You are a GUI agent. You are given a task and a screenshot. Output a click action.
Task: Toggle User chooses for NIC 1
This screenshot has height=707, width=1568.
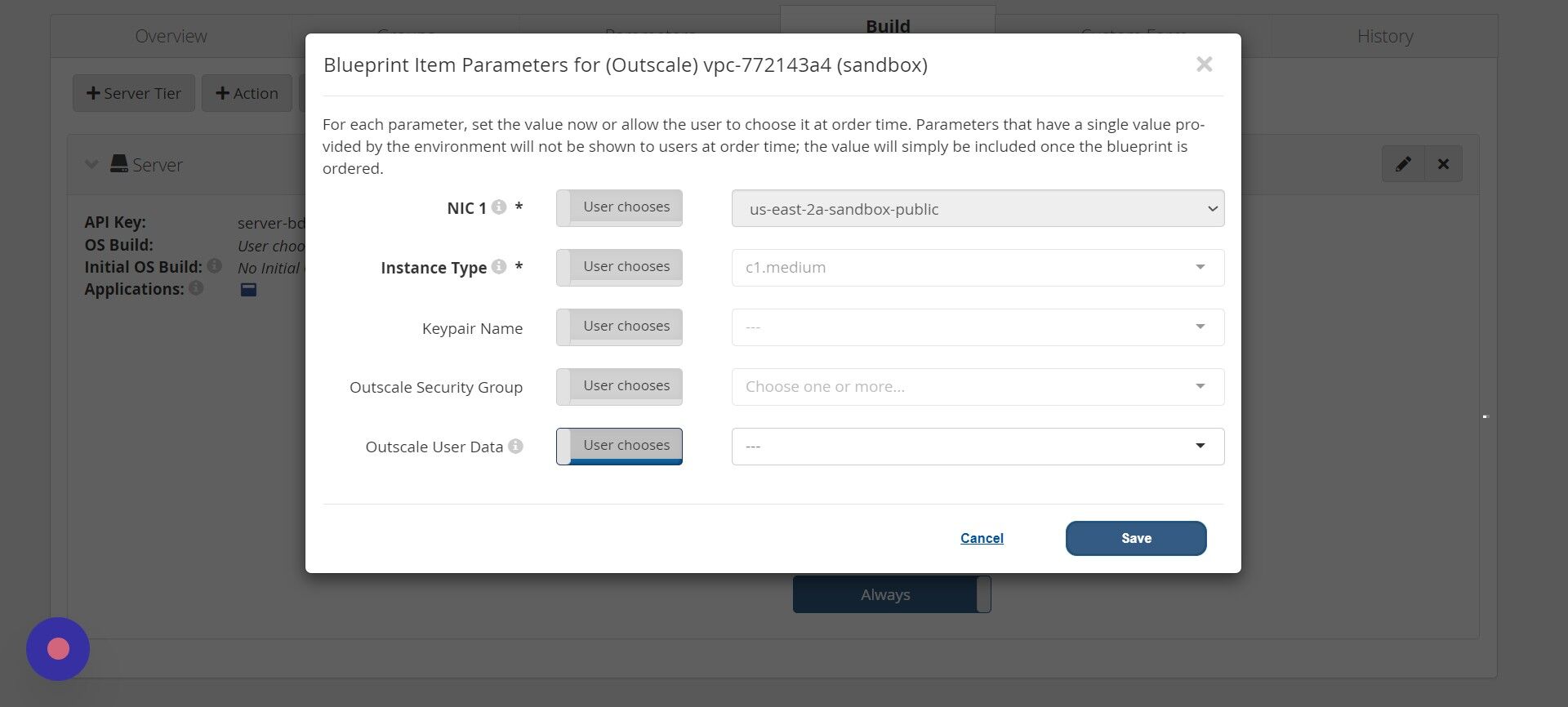(x=619, y=208)
